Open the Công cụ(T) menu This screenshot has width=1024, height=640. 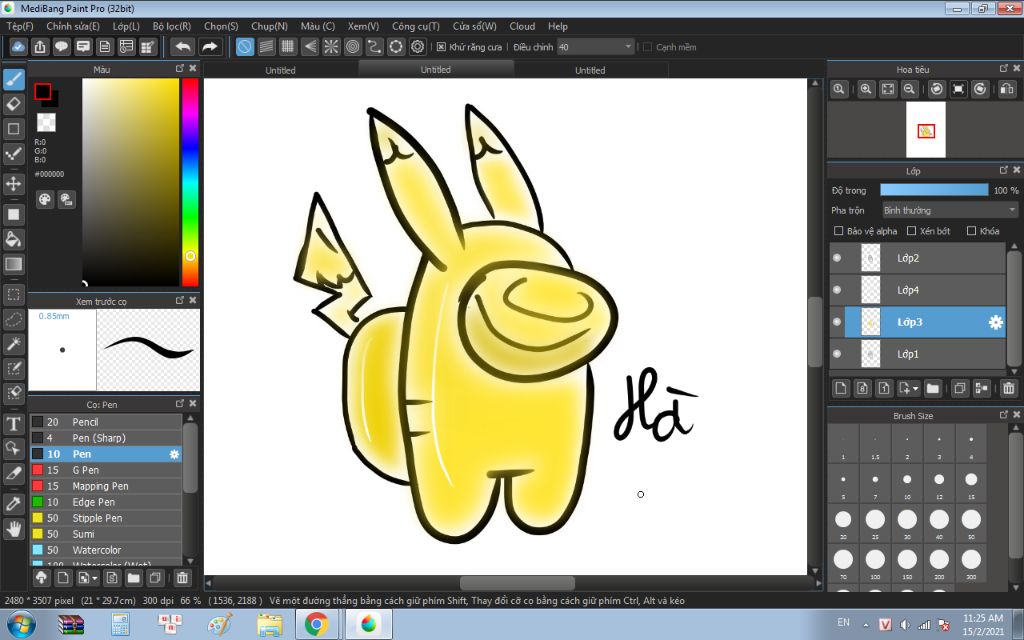pyautogui.click(x=415, y=26)
